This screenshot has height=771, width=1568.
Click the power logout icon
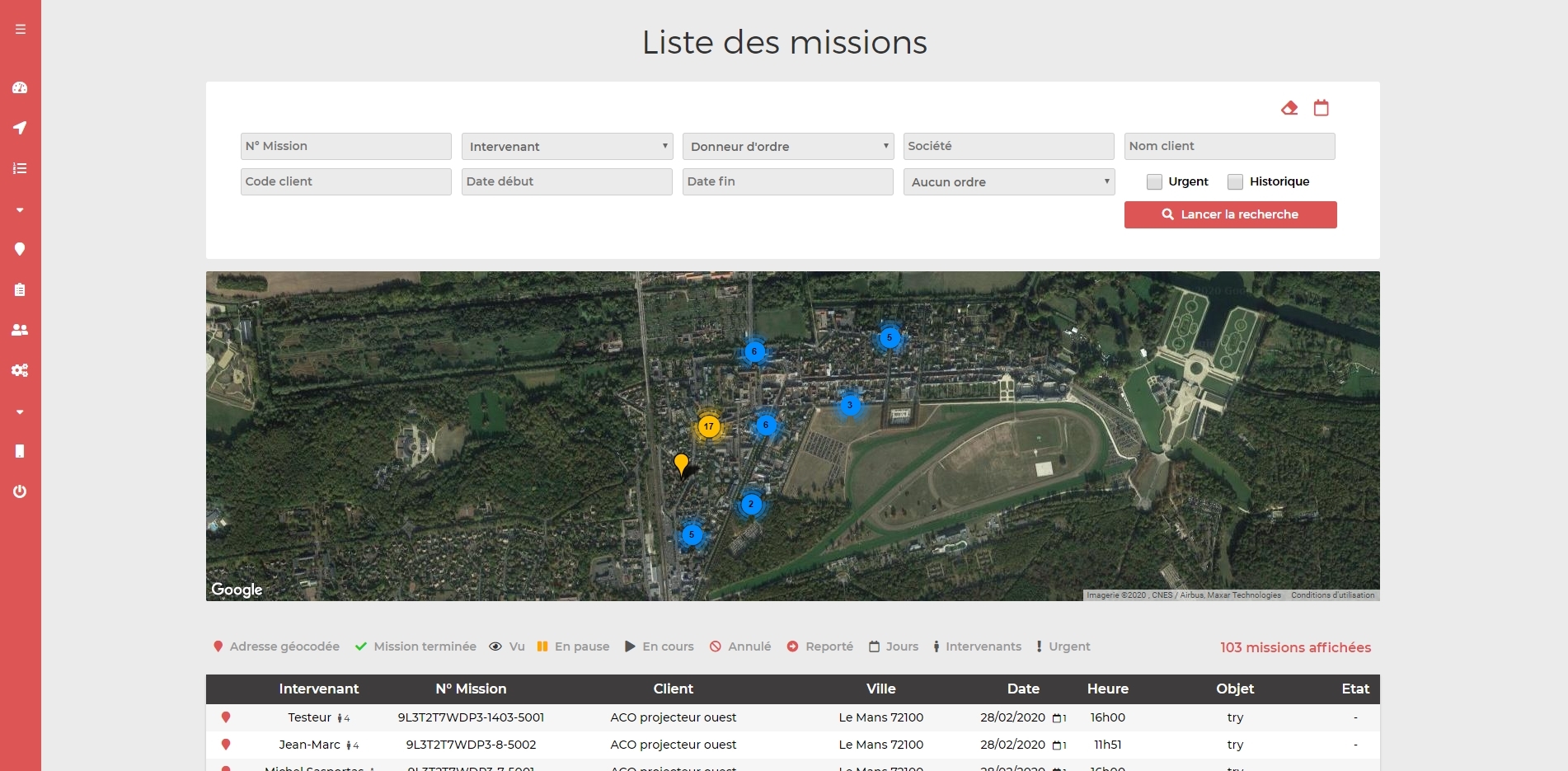click(21, 491)
